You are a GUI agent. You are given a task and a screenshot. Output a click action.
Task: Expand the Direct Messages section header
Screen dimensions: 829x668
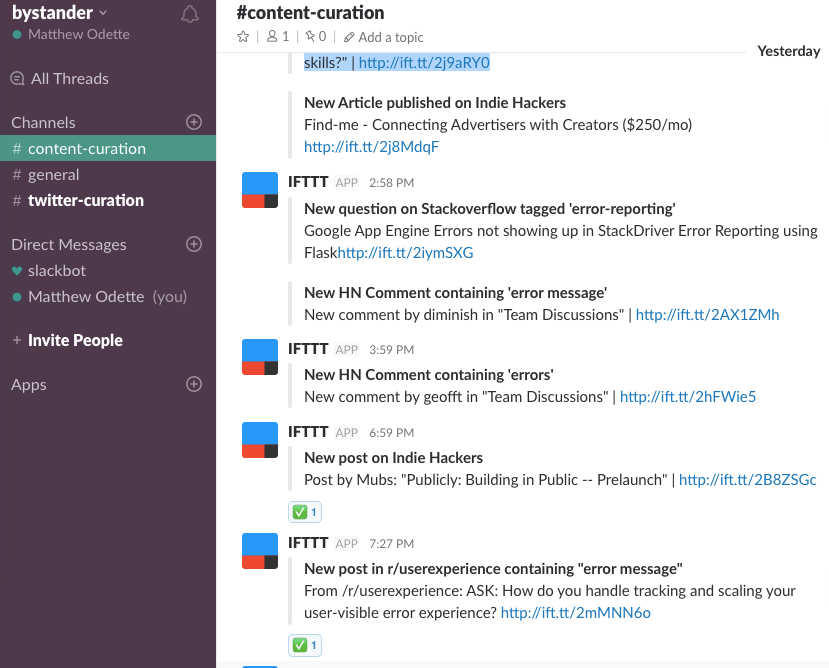click(69, 244)
